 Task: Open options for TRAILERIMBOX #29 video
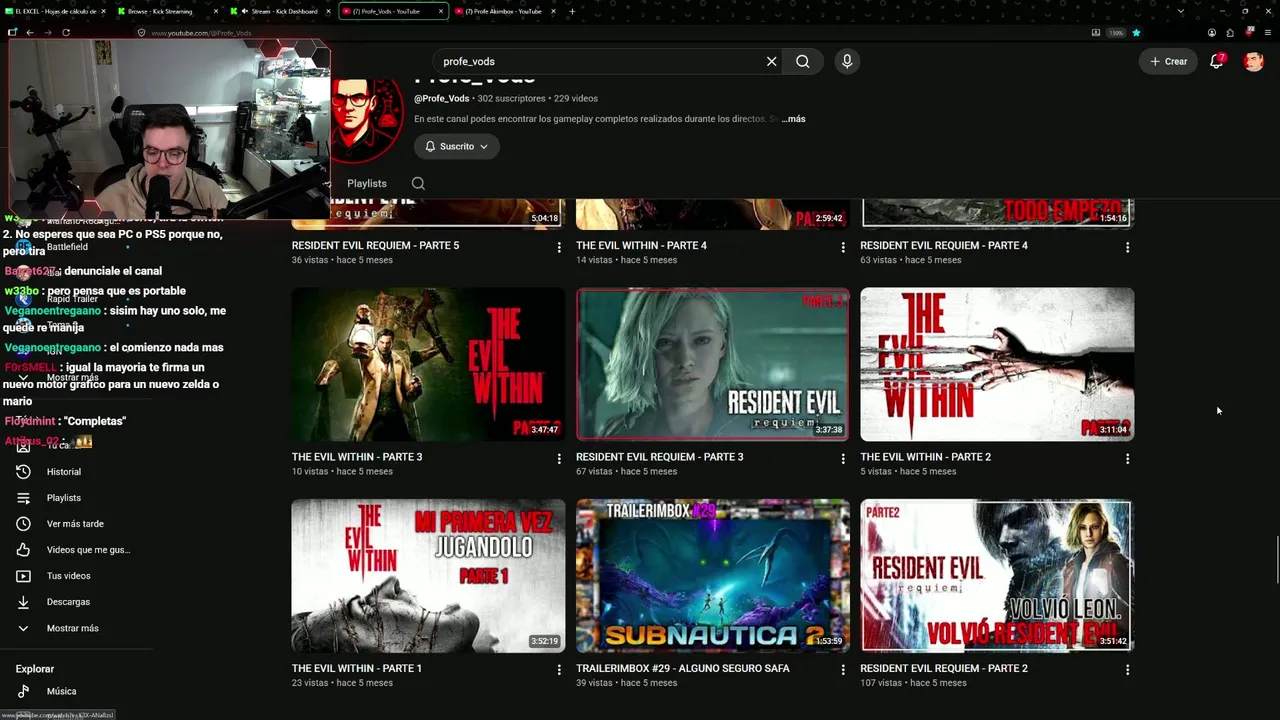[843, 670]
